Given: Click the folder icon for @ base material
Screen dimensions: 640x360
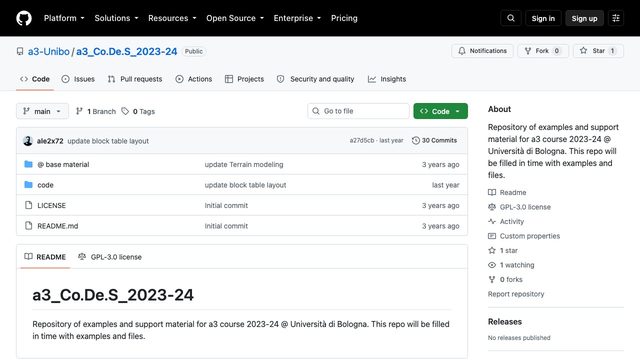Looking at the screenshot, I should [x=28, y=164].
